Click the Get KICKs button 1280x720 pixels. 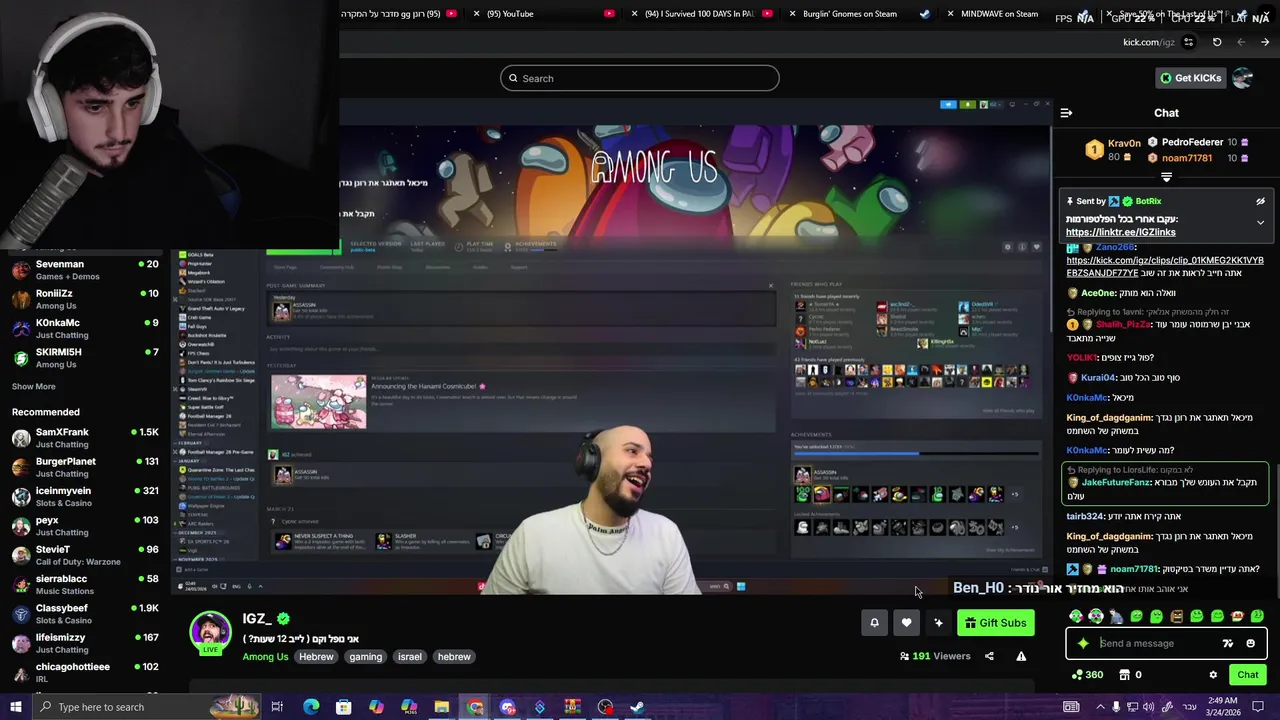tap(1190, 78)
